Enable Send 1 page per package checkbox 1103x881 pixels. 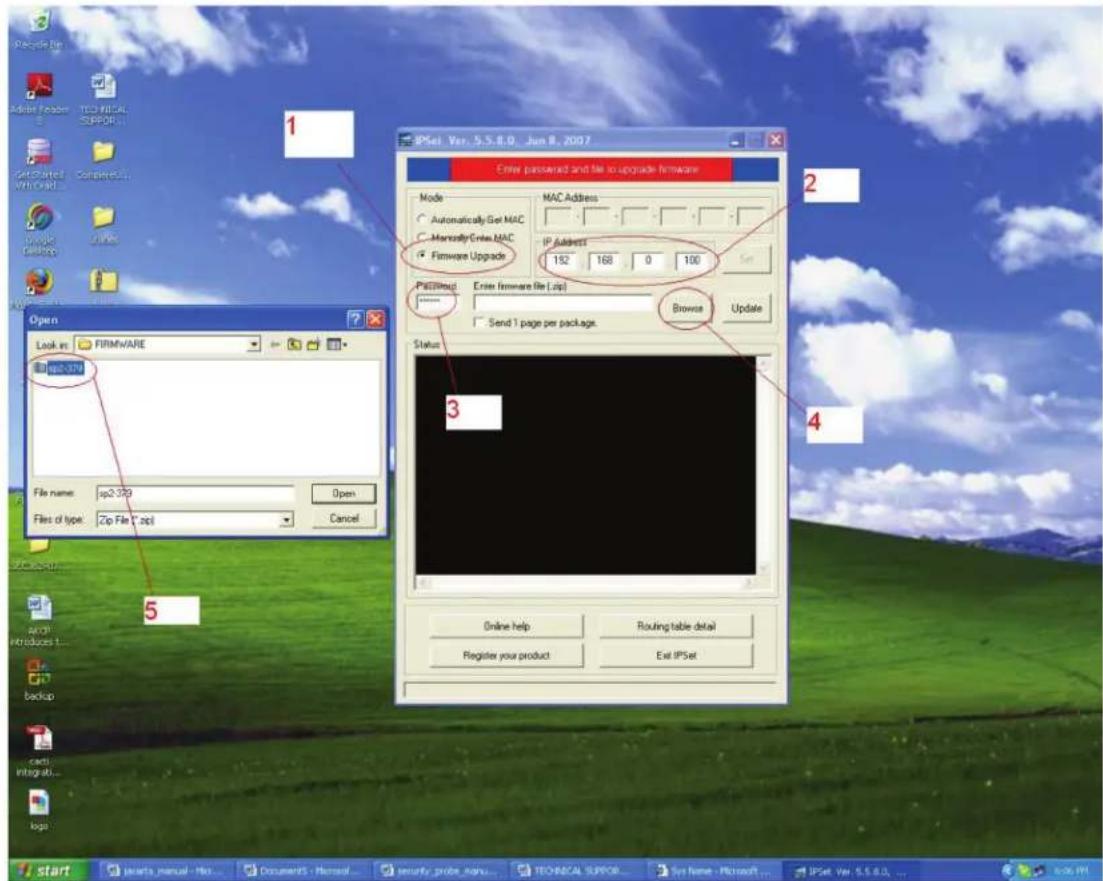pyautogui.click(x=480, y=322)
